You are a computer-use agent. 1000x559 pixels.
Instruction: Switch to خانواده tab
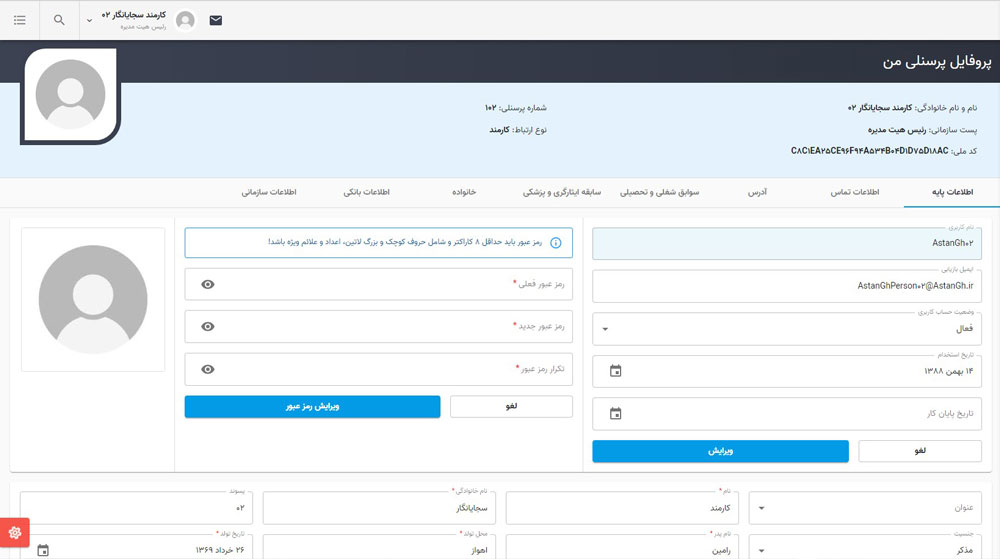[464, 192]
